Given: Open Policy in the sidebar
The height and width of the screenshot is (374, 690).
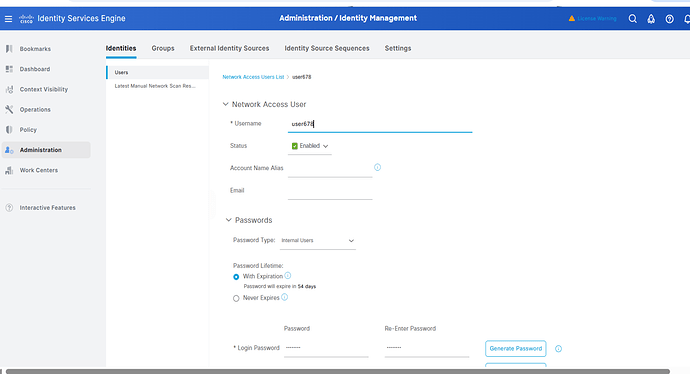Looking at the screenshot, I should (28, 130).
